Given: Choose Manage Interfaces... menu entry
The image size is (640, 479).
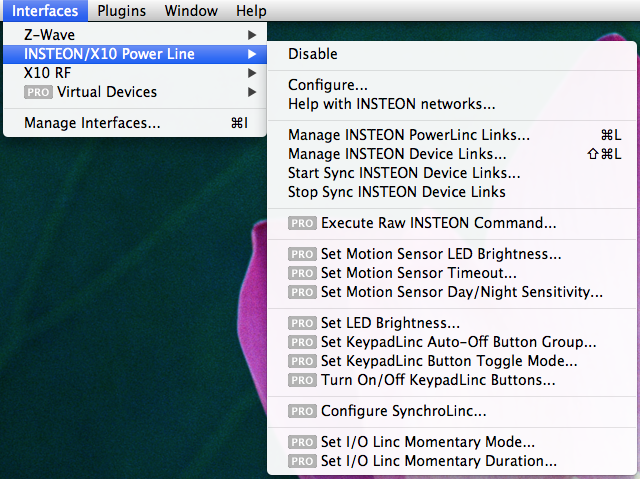Looking at the screenshot, I should pos(135,123).
